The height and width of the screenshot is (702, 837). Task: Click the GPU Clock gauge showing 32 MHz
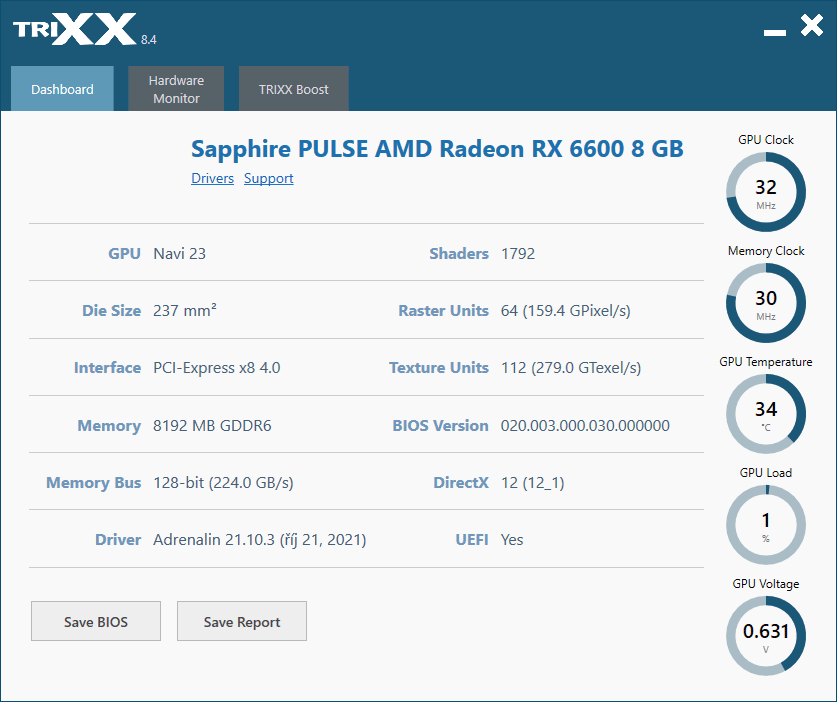[766, 192]
